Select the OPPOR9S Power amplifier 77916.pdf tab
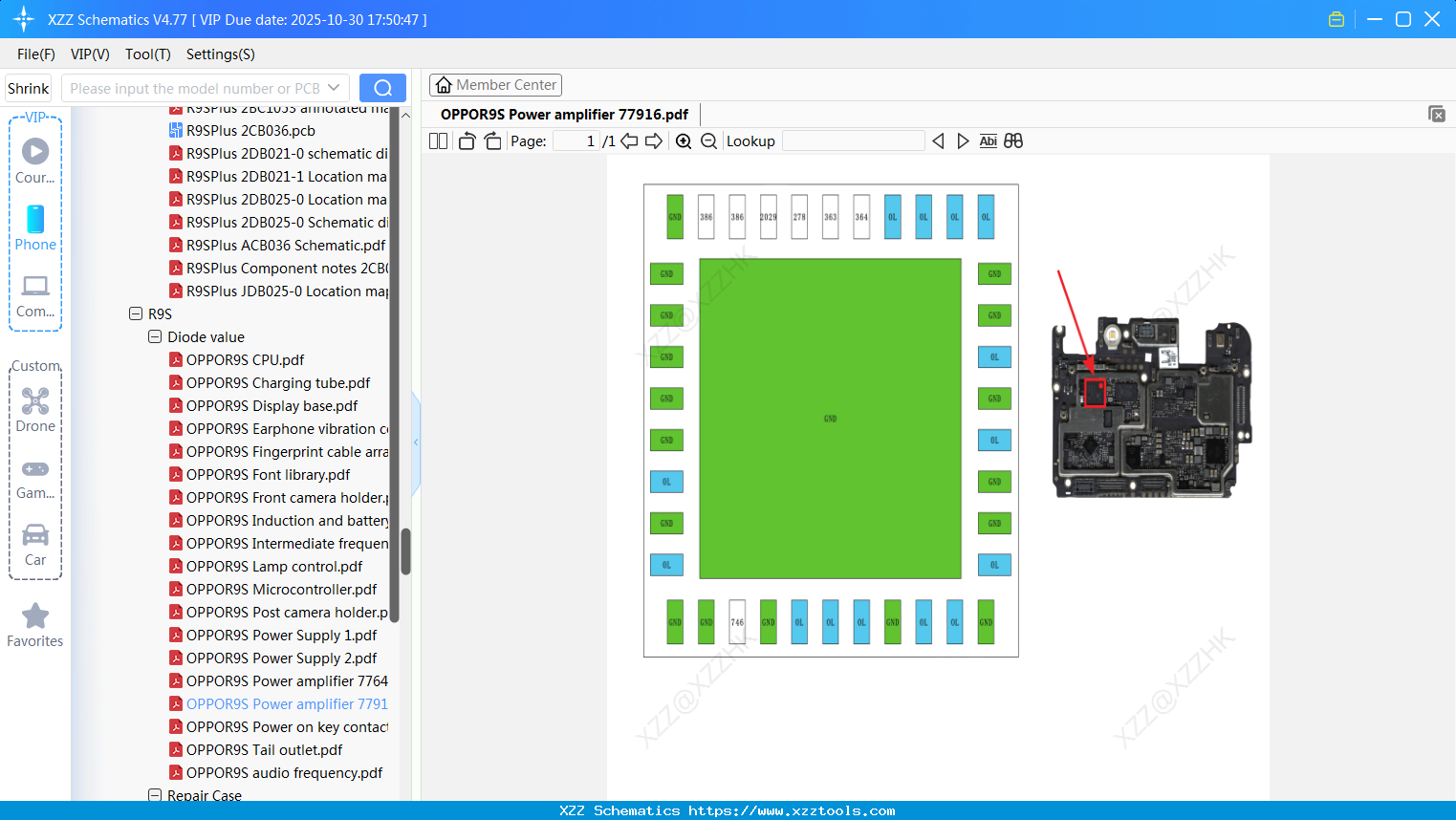 pos(564,115)
